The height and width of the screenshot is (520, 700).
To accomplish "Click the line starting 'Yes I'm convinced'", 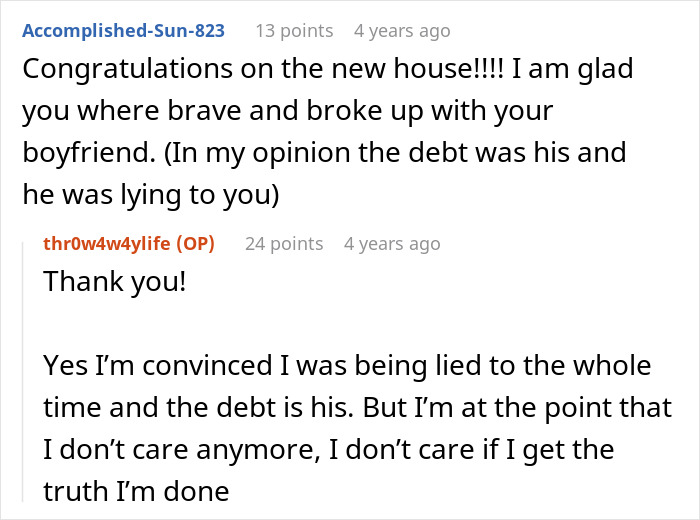I will [347, 367].
